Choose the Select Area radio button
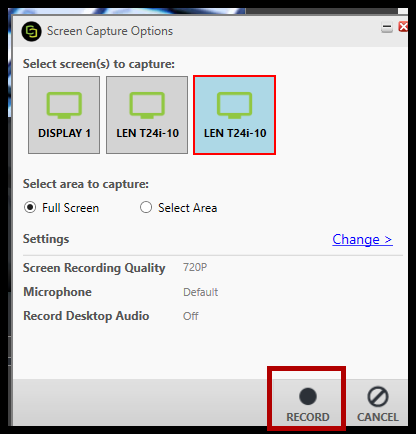This screenshot has height=434, width=416. 146,207
